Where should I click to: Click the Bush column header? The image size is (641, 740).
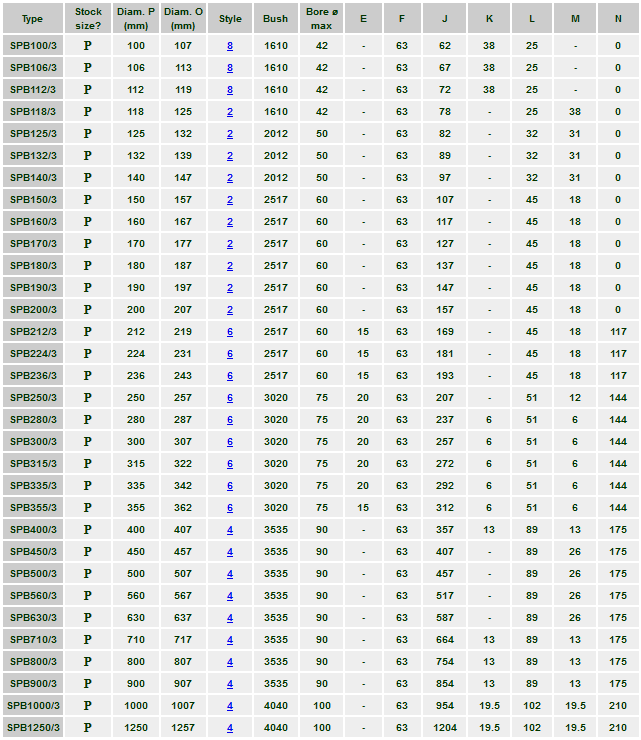pos(275,18)
